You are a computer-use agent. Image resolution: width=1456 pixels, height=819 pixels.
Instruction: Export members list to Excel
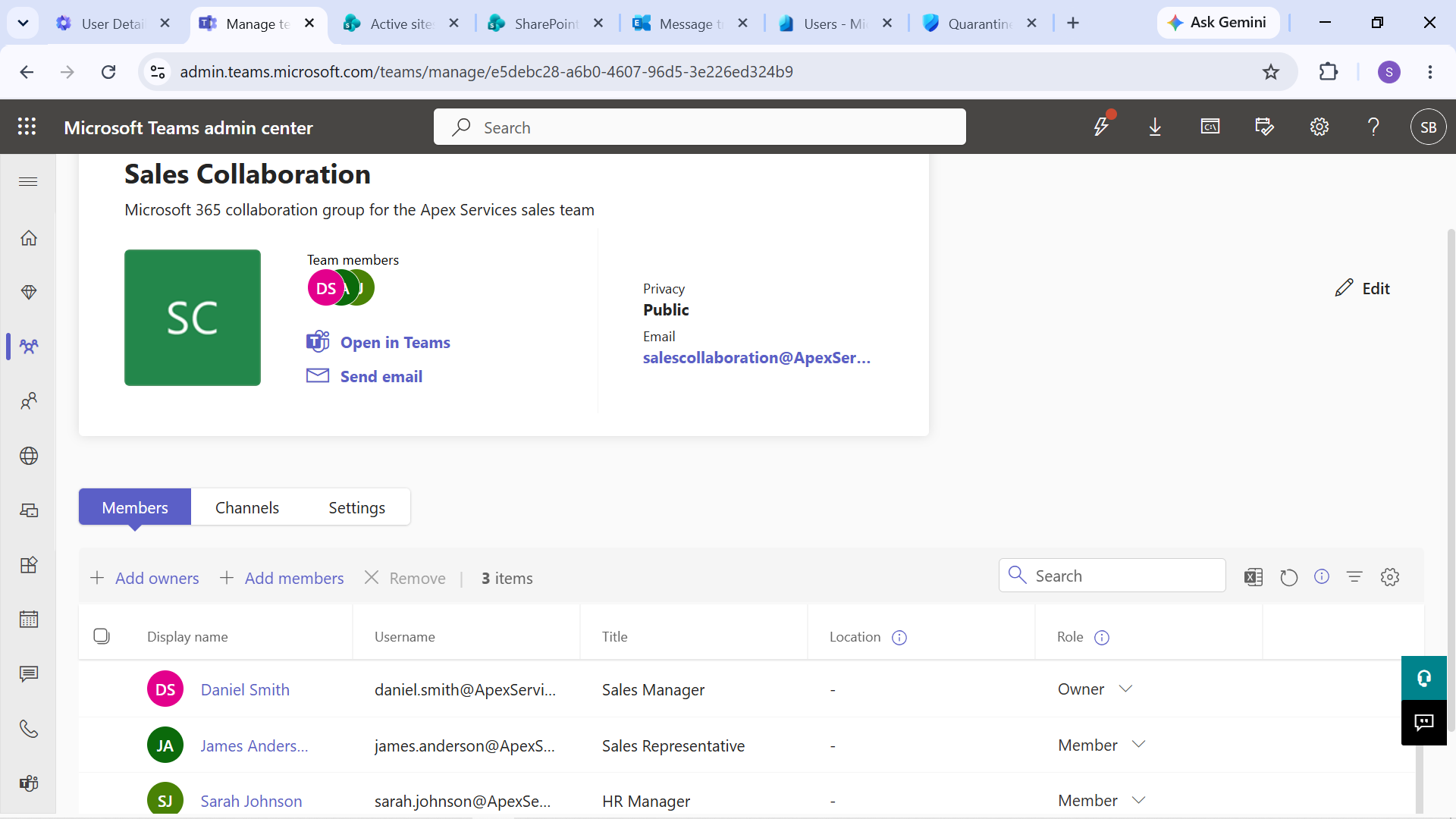(1254, 577)
